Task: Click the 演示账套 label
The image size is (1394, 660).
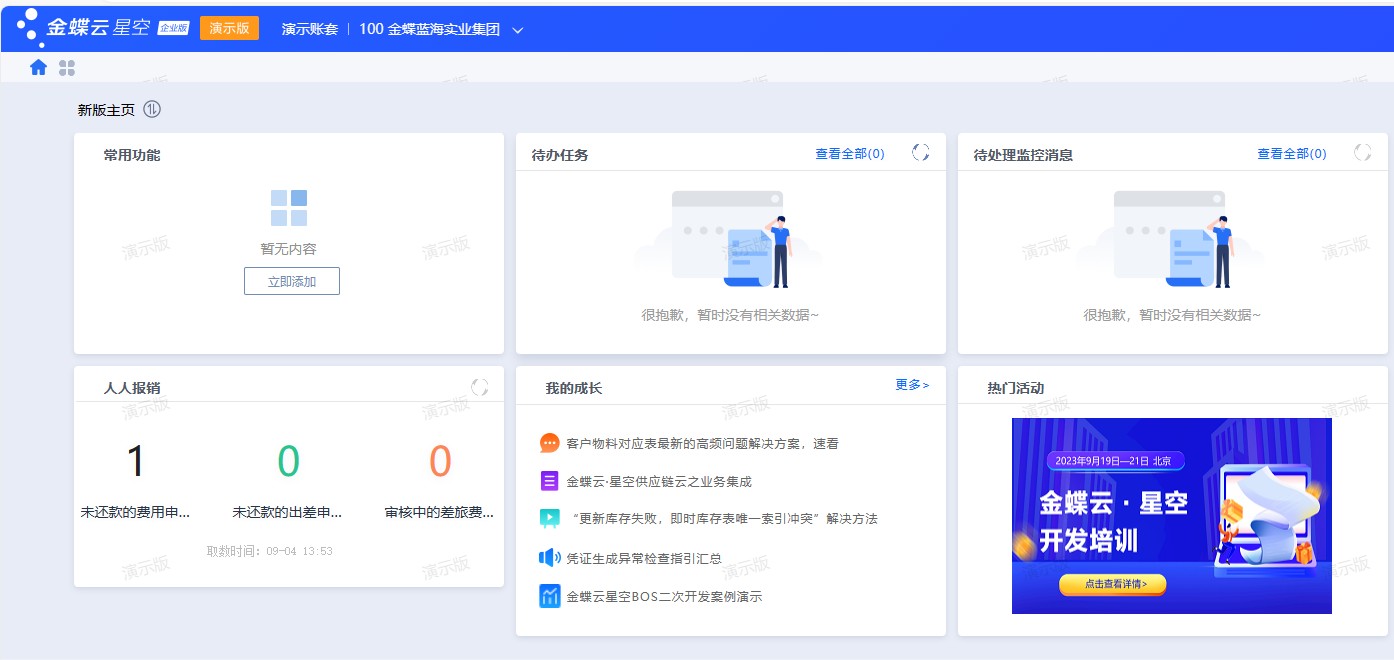Action: [310, 29]
